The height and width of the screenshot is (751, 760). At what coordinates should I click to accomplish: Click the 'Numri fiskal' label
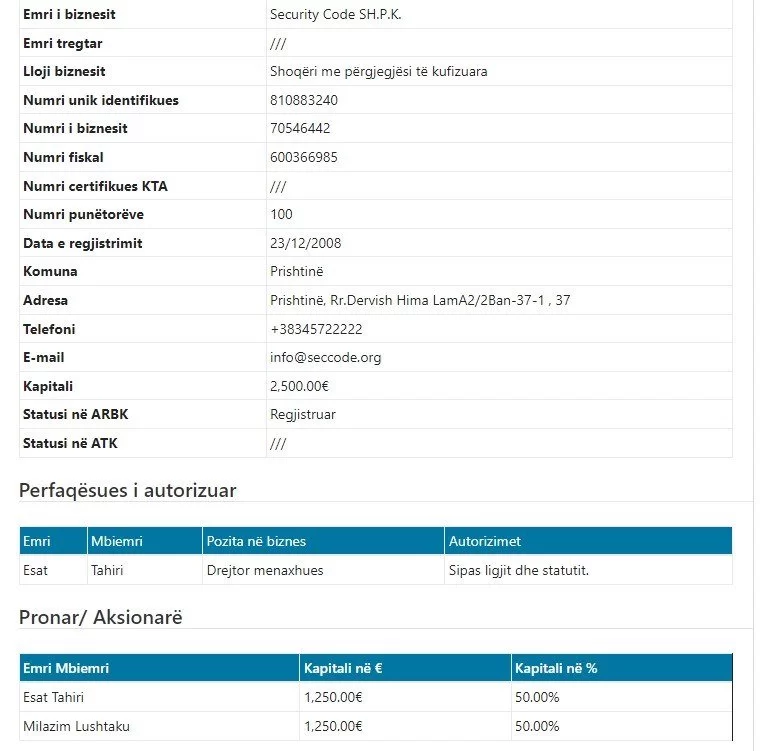[63, 158]
